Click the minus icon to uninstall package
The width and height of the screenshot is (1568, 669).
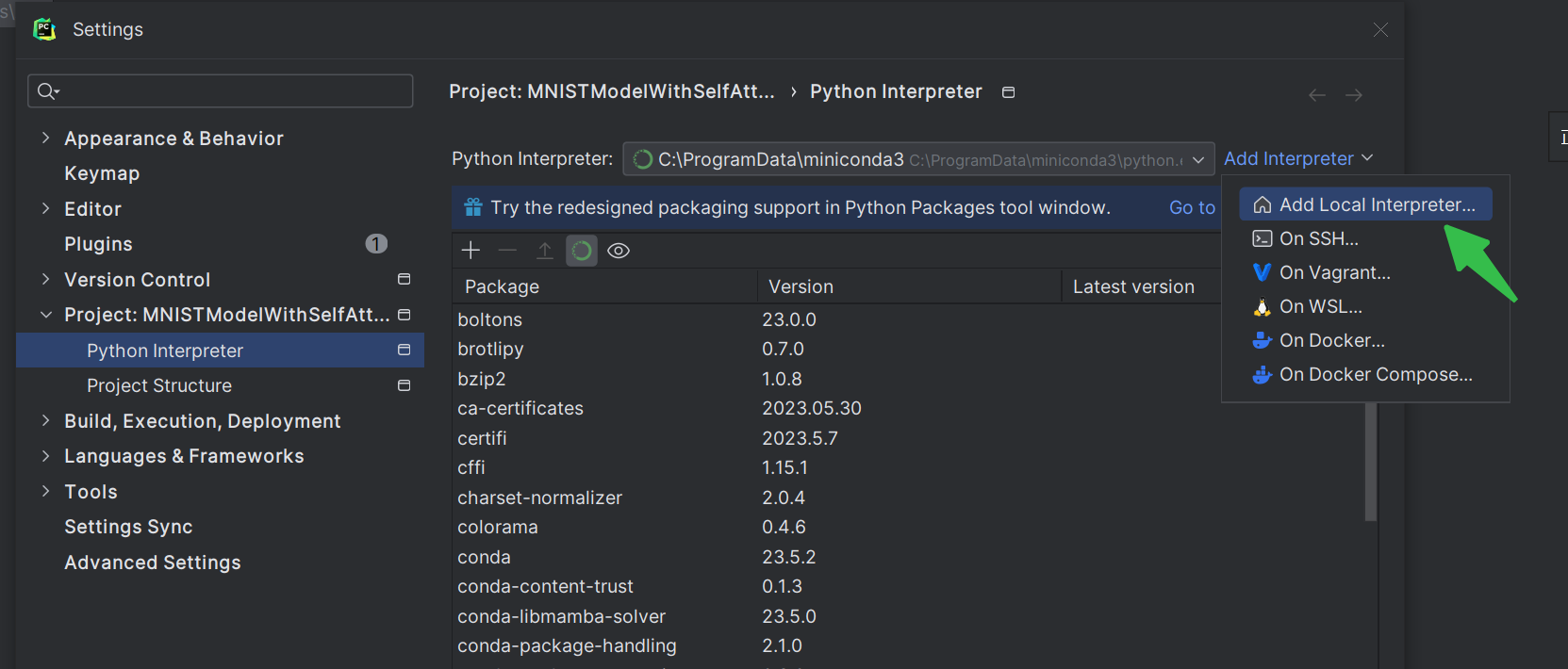click(x=507, y=251)
